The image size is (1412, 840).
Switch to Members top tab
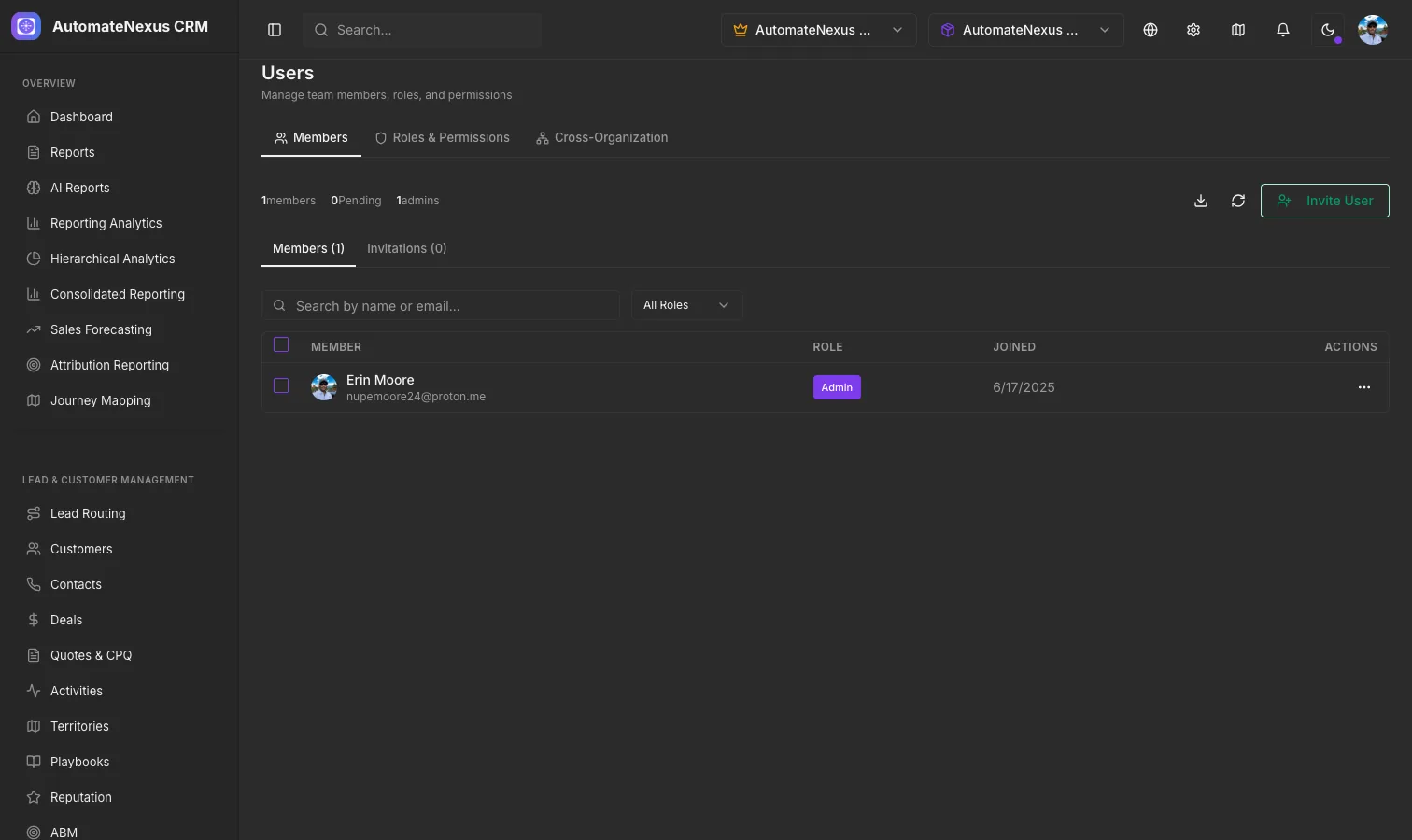coord(311,137)
